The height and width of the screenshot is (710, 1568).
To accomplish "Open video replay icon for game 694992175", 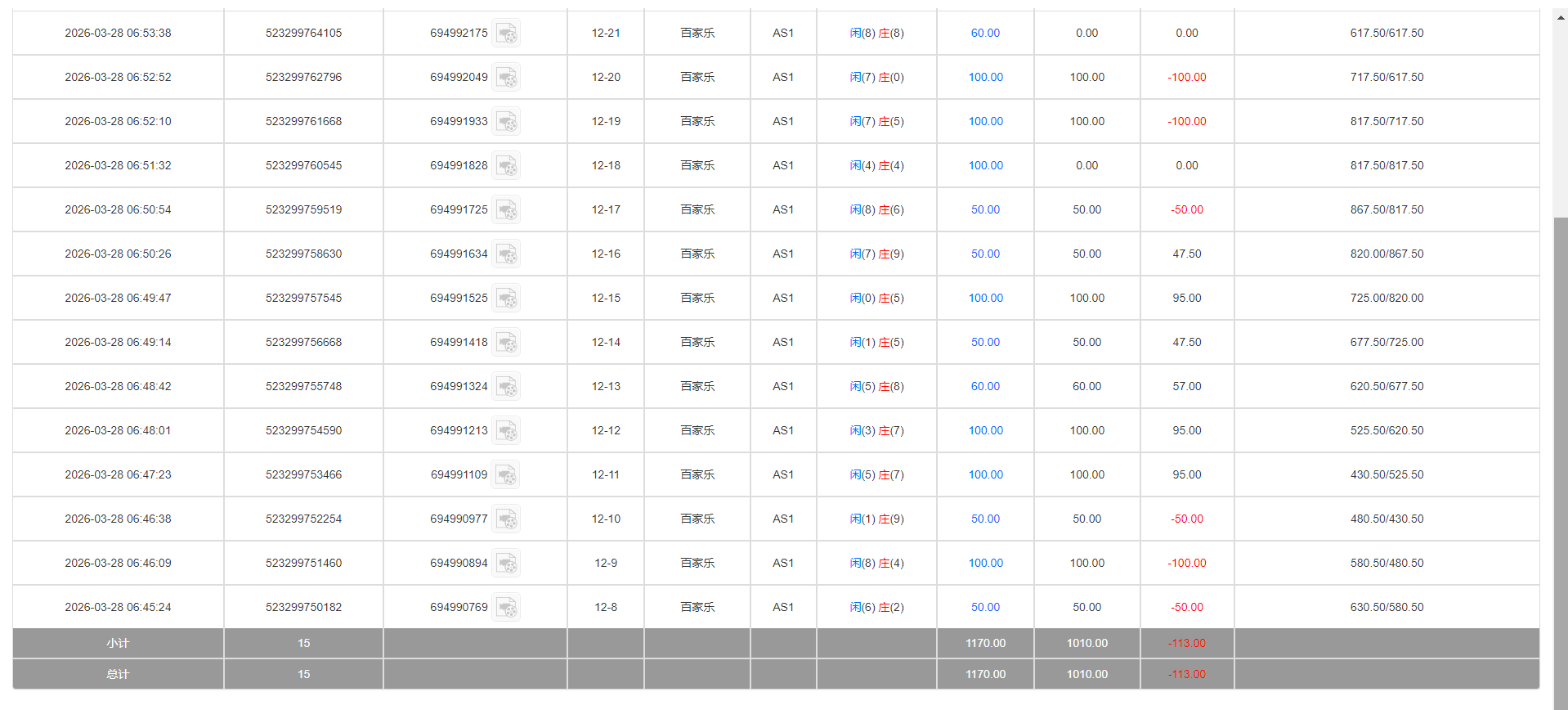I will coord(506,34).
